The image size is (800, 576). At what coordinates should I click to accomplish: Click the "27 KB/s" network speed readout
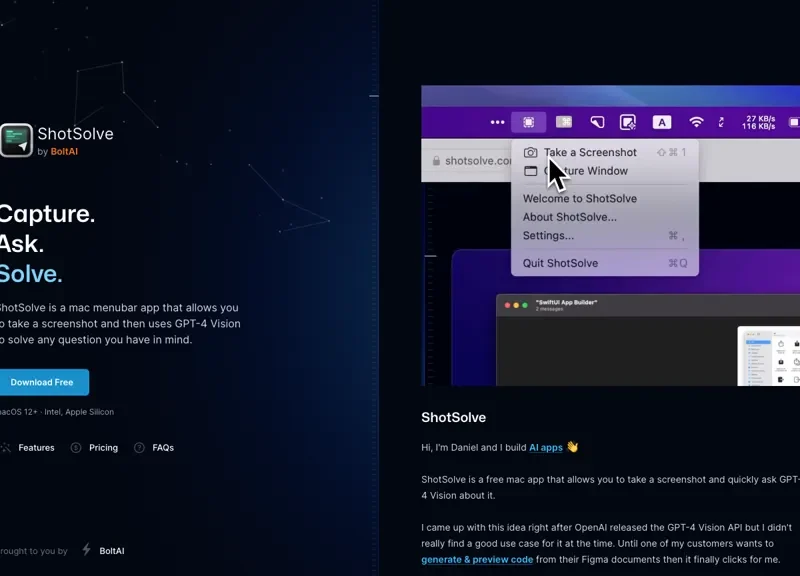[x=760, y=118]
